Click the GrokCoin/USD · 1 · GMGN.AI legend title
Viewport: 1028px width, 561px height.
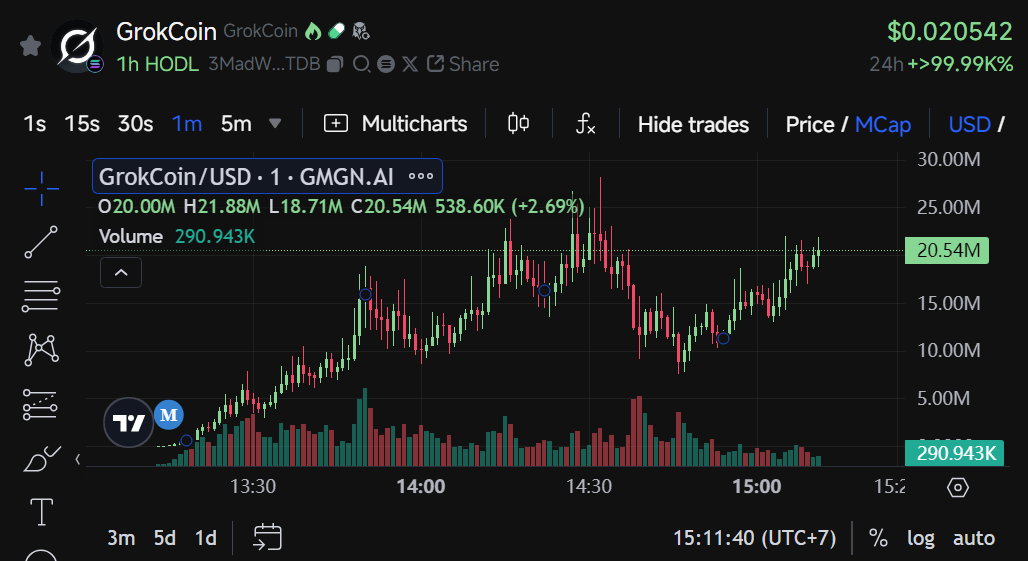point(246,176)
